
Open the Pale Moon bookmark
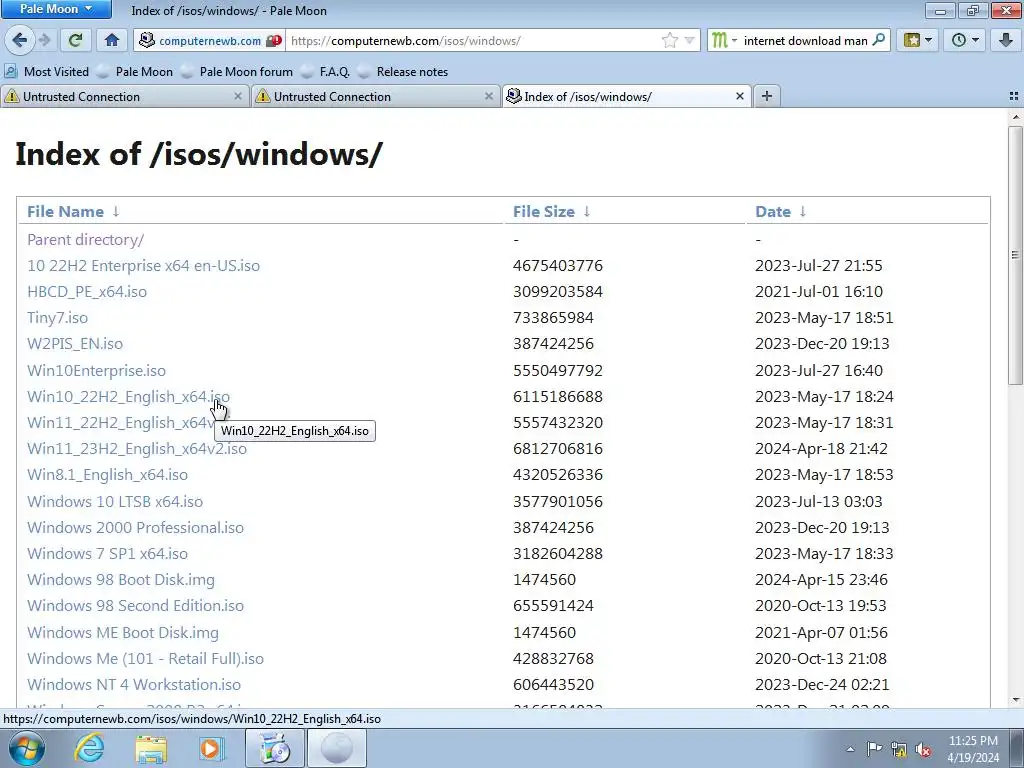click(135, 72)
